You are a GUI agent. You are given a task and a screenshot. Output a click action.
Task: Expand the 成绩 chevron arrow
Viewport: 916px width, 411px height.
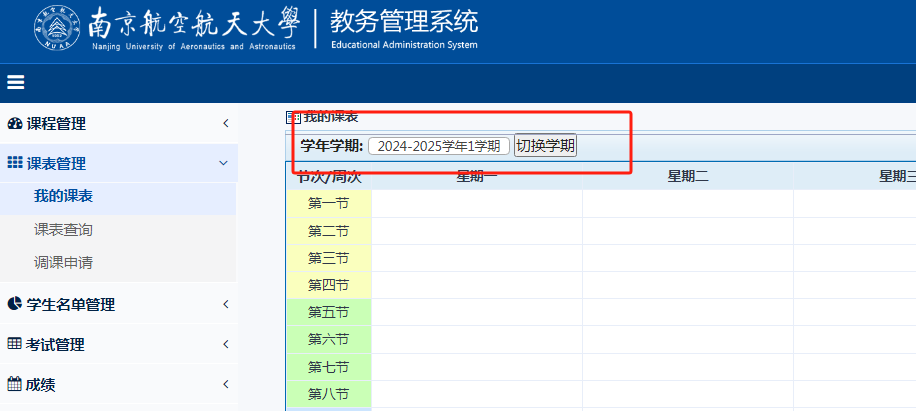tap(225, 384)
